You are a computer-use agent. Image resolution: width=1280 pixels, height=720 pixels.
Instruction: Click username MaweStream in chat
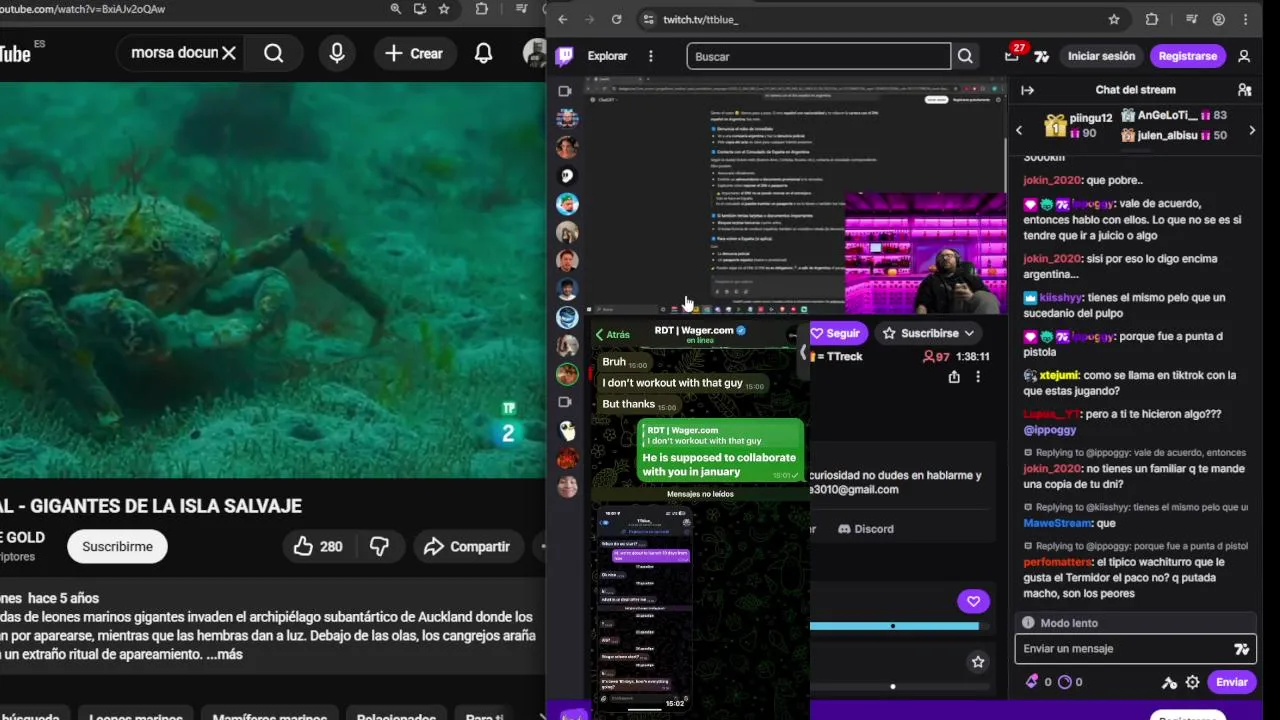point(1057,523)
